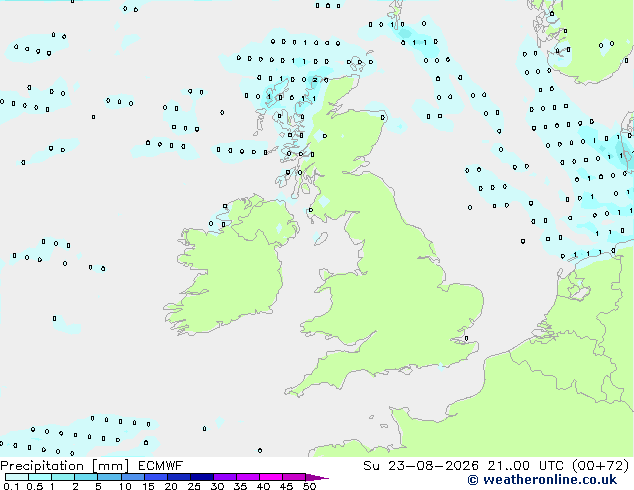Click the 0 value on the Thames estuary
Viewport: 634px width, 490px height.
467,338
